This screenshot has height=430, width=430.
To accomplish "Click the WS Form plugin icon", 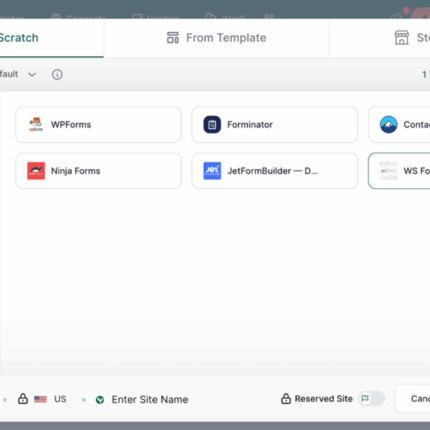I will point(388,171).
